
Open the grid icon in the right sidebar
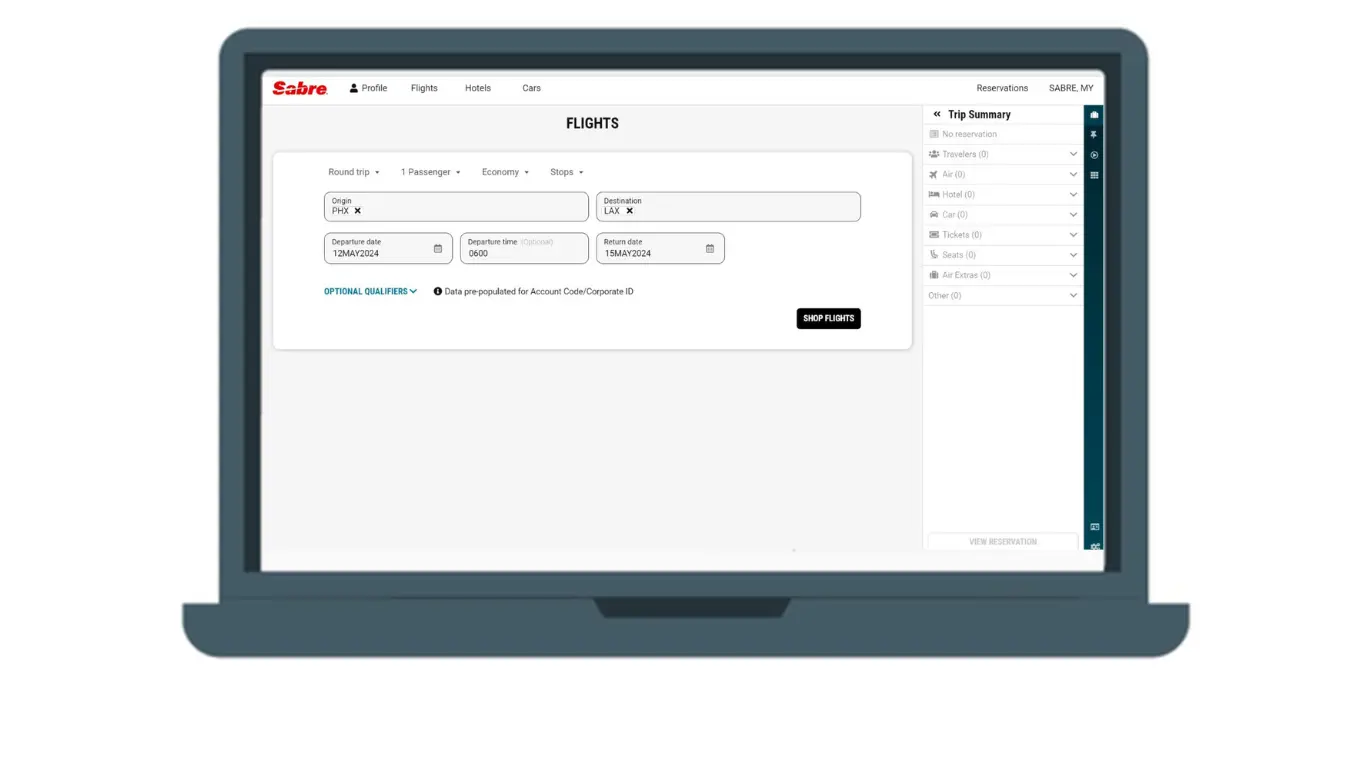click(1094, 175)
